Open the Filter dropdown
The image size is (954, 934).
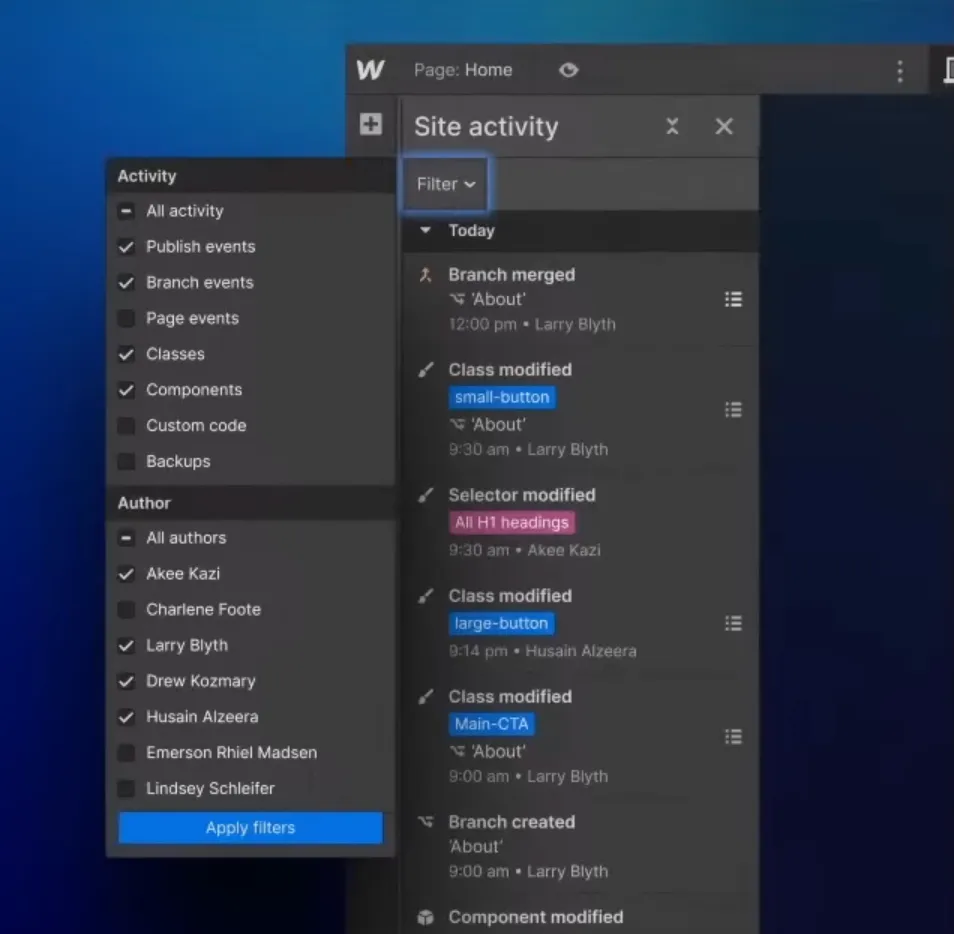[446, 184]
